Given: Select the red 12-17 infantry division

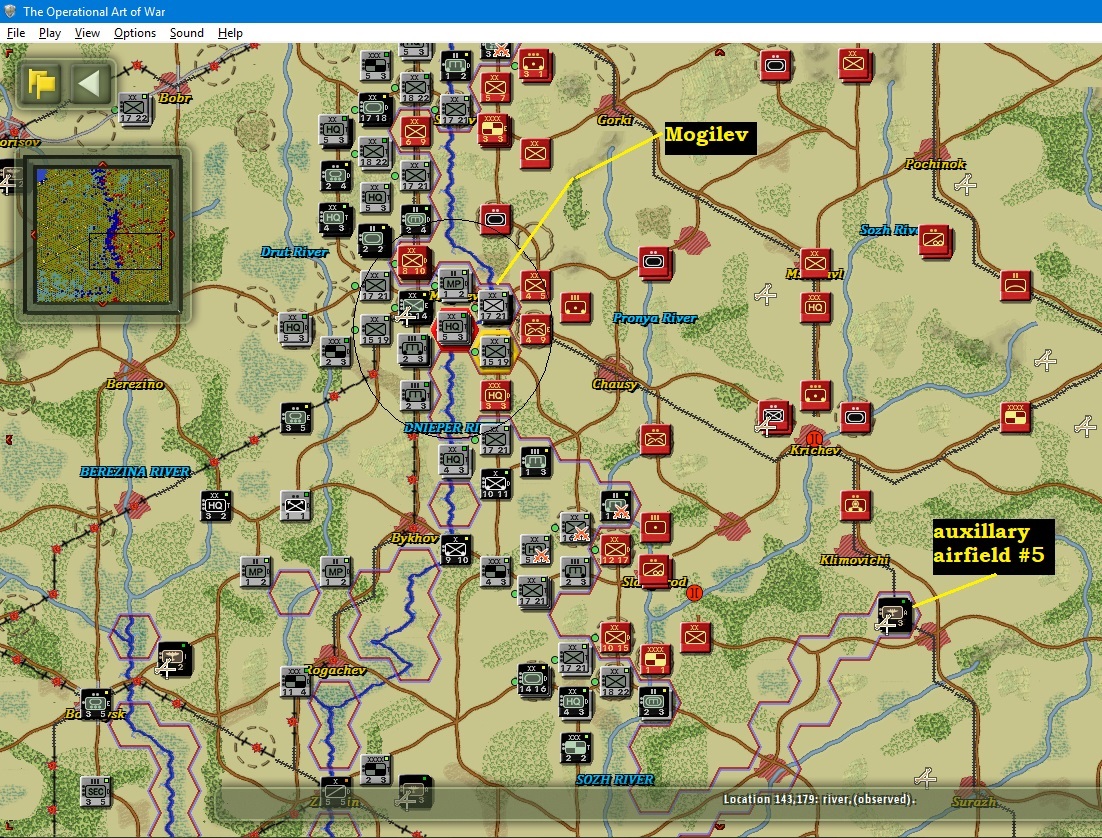Looking at the screenshot, I should click(x=616, y=549).
